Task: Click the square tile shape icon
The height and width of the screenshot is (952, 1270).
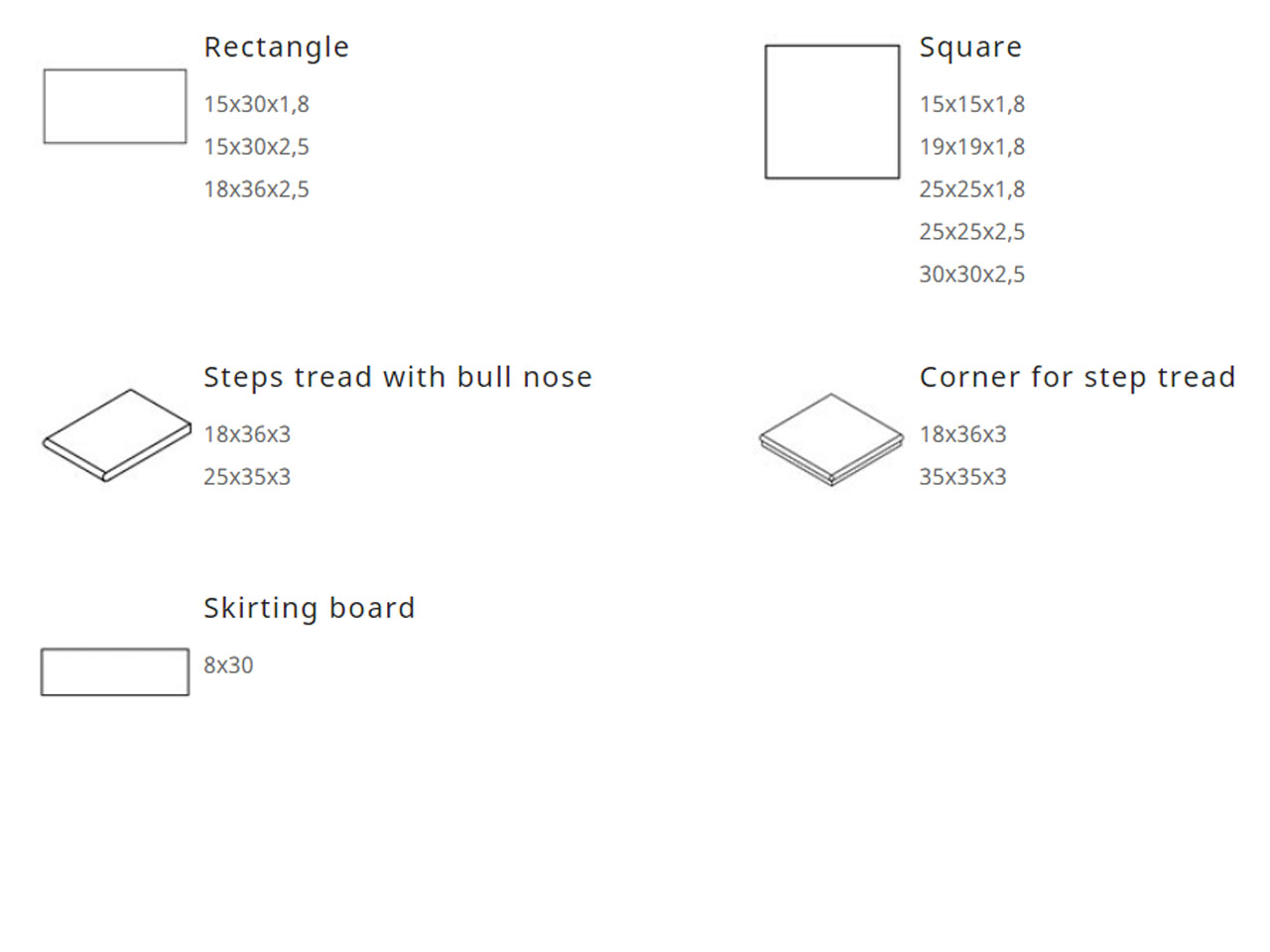Action: click(x=831, y=112)
